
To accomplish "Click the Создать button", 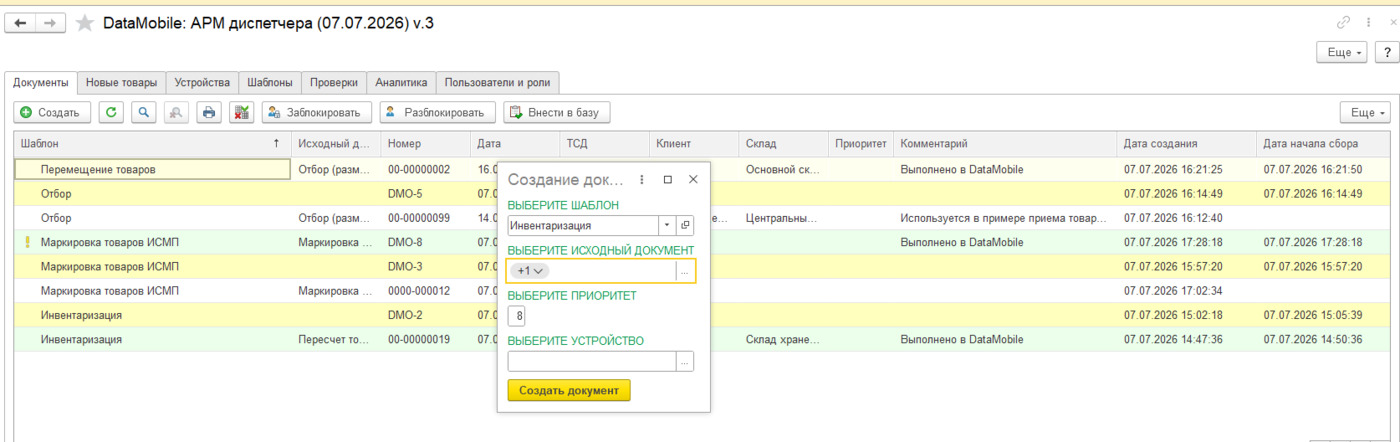I will tap(52, 113).
